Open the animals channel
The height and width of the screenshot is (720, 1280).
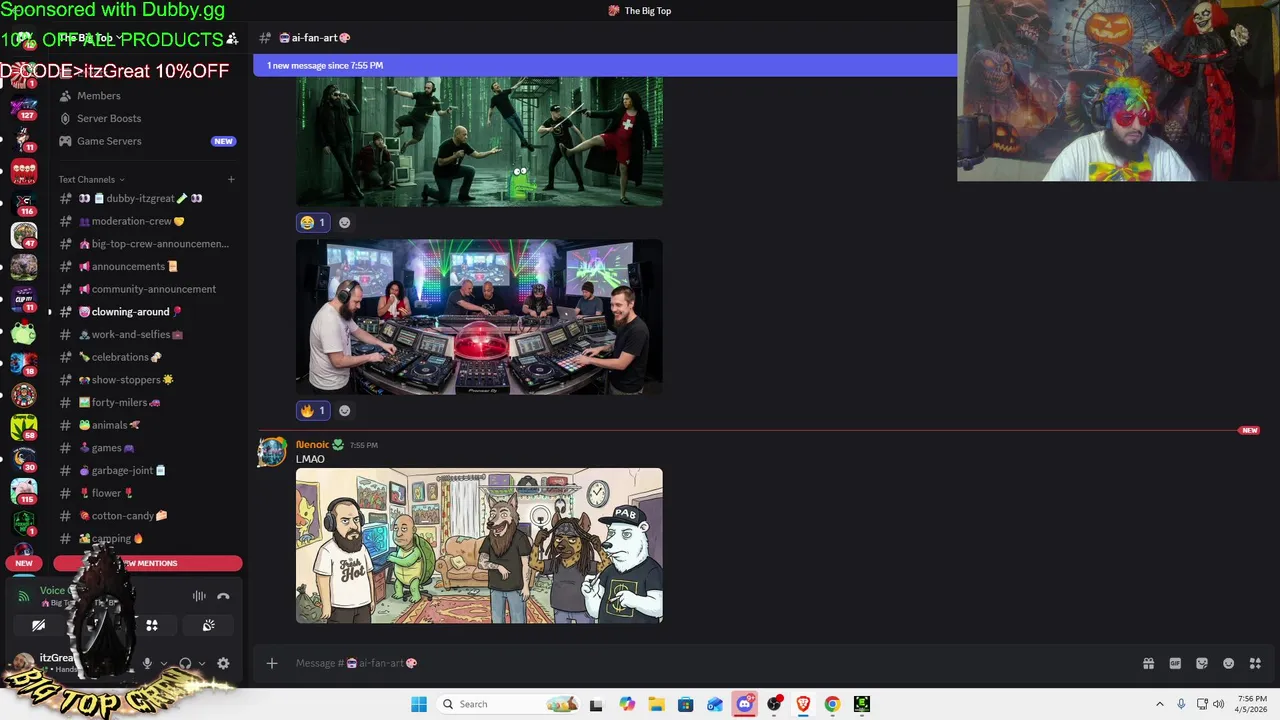coord(148,425)
